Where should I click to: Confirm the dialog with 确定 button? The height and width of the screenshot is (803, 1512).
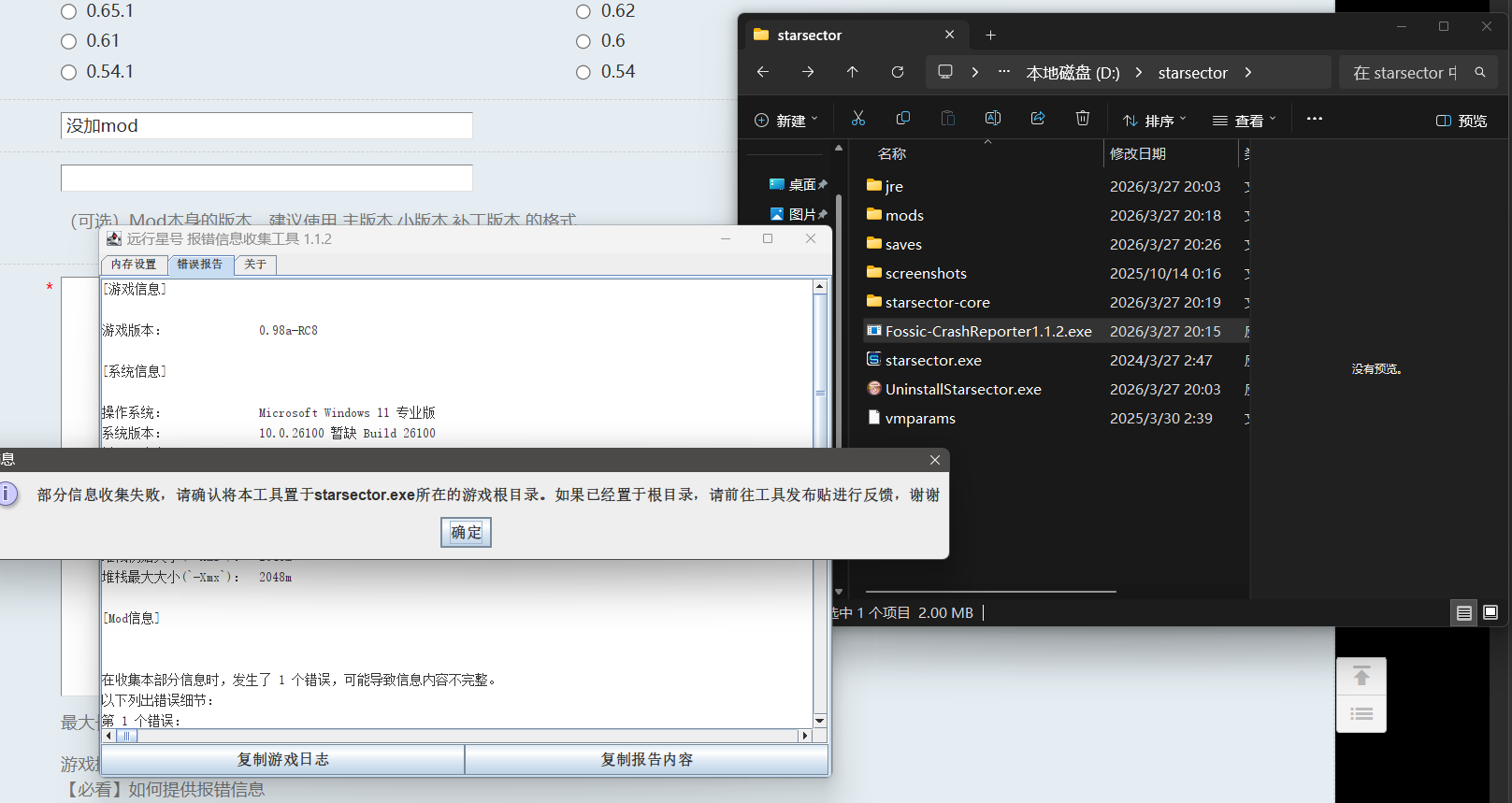pos(466,533)
